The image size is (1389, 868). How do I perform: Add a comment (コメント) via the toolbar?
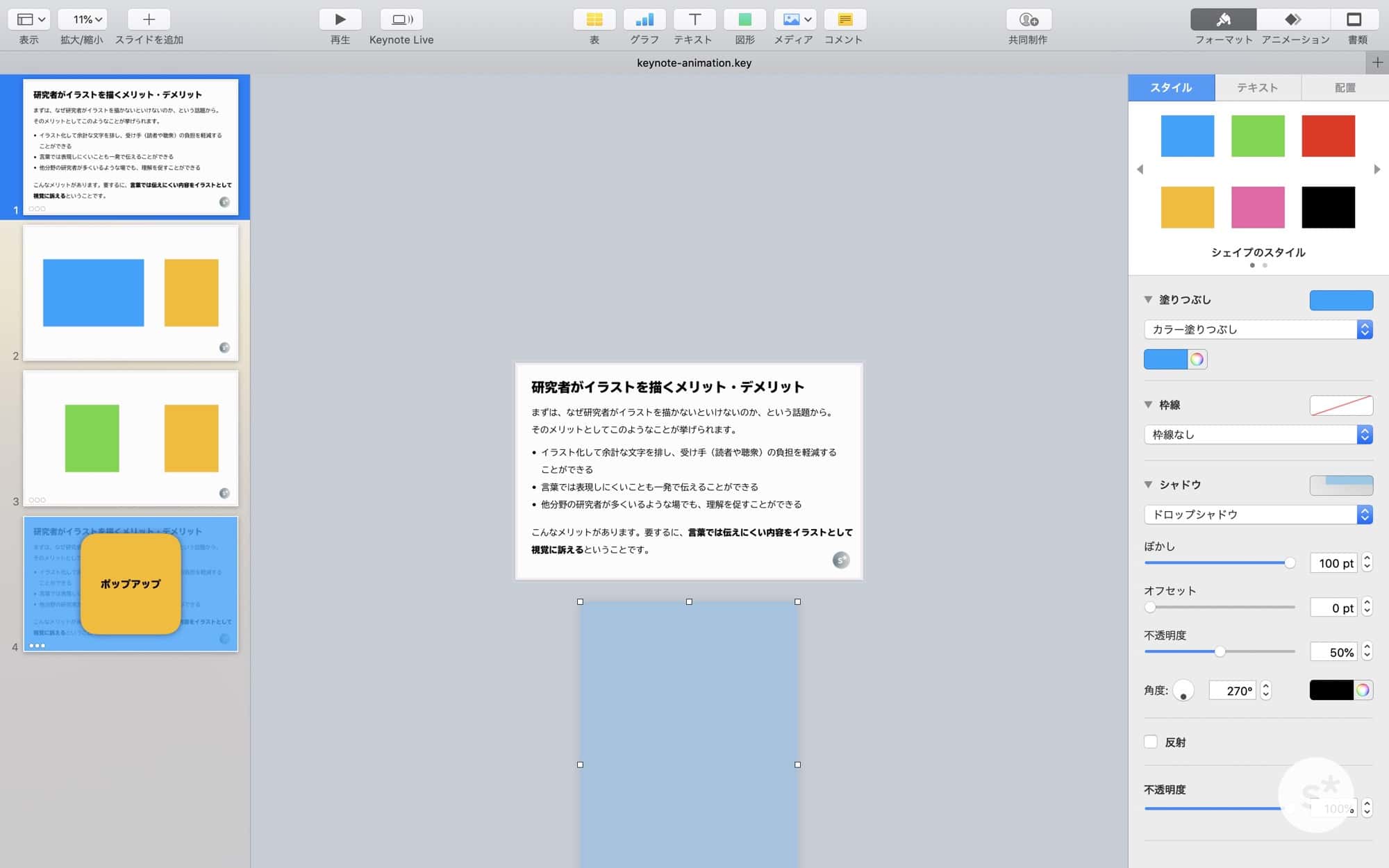tap(845, 19)
